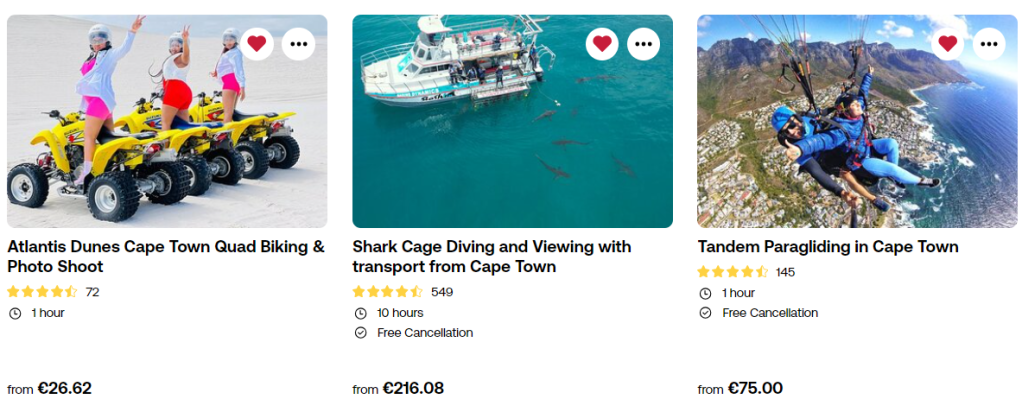Open the Atlantis Dunes Quad Biking title link
The height and width of the screenshot is (412, 1022).
tap(166, 257)
